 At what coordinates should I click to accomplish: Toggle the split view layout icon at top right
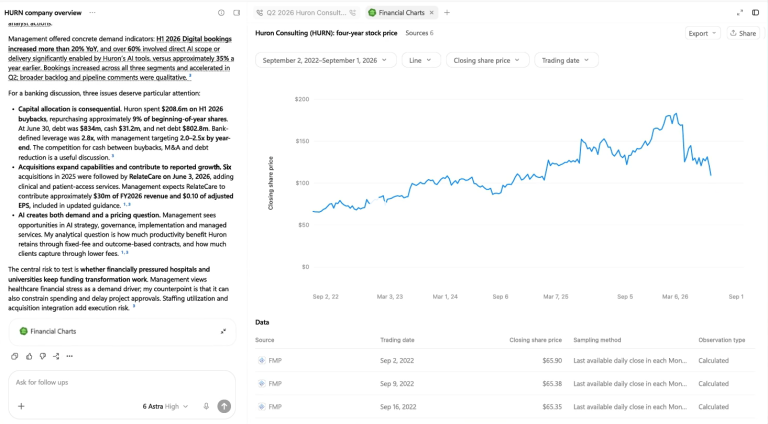point(755,13)
